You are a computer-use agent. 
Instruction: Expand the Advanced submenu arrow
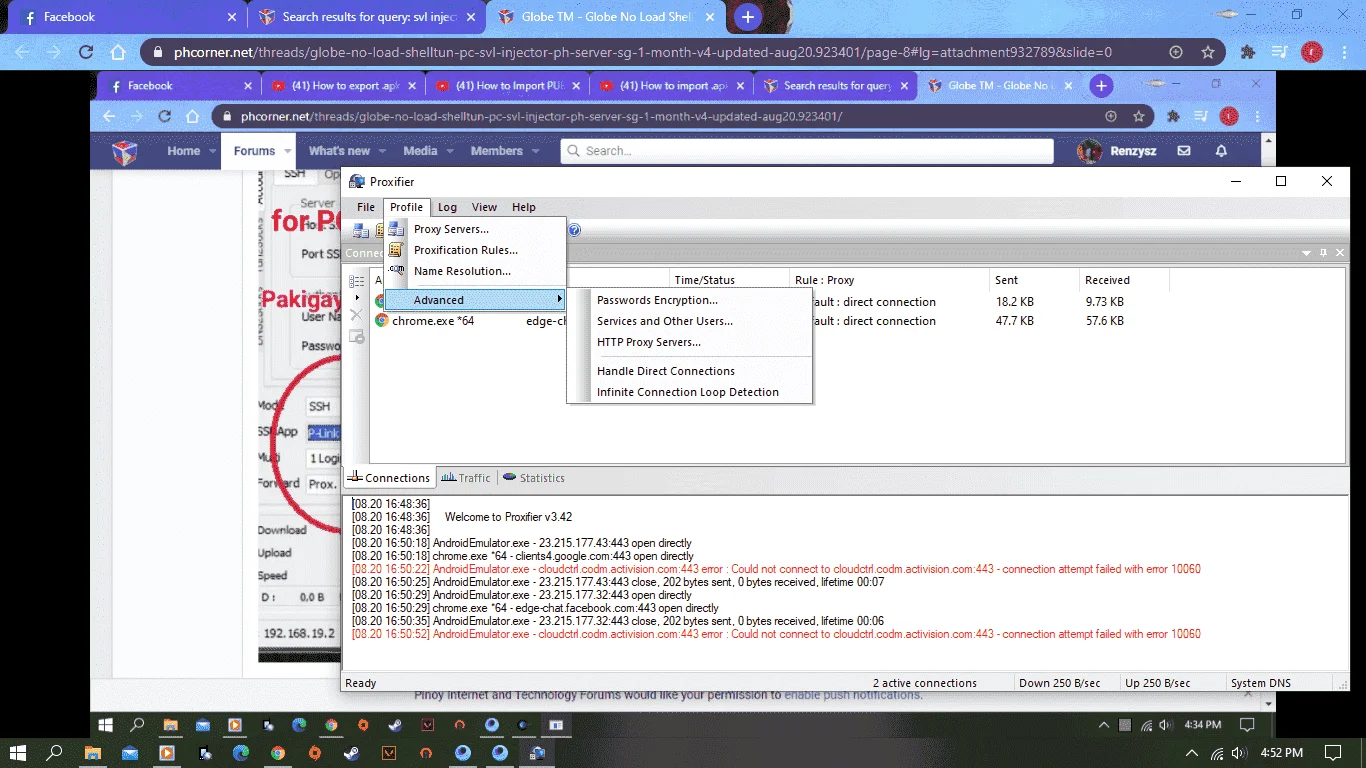560,300
